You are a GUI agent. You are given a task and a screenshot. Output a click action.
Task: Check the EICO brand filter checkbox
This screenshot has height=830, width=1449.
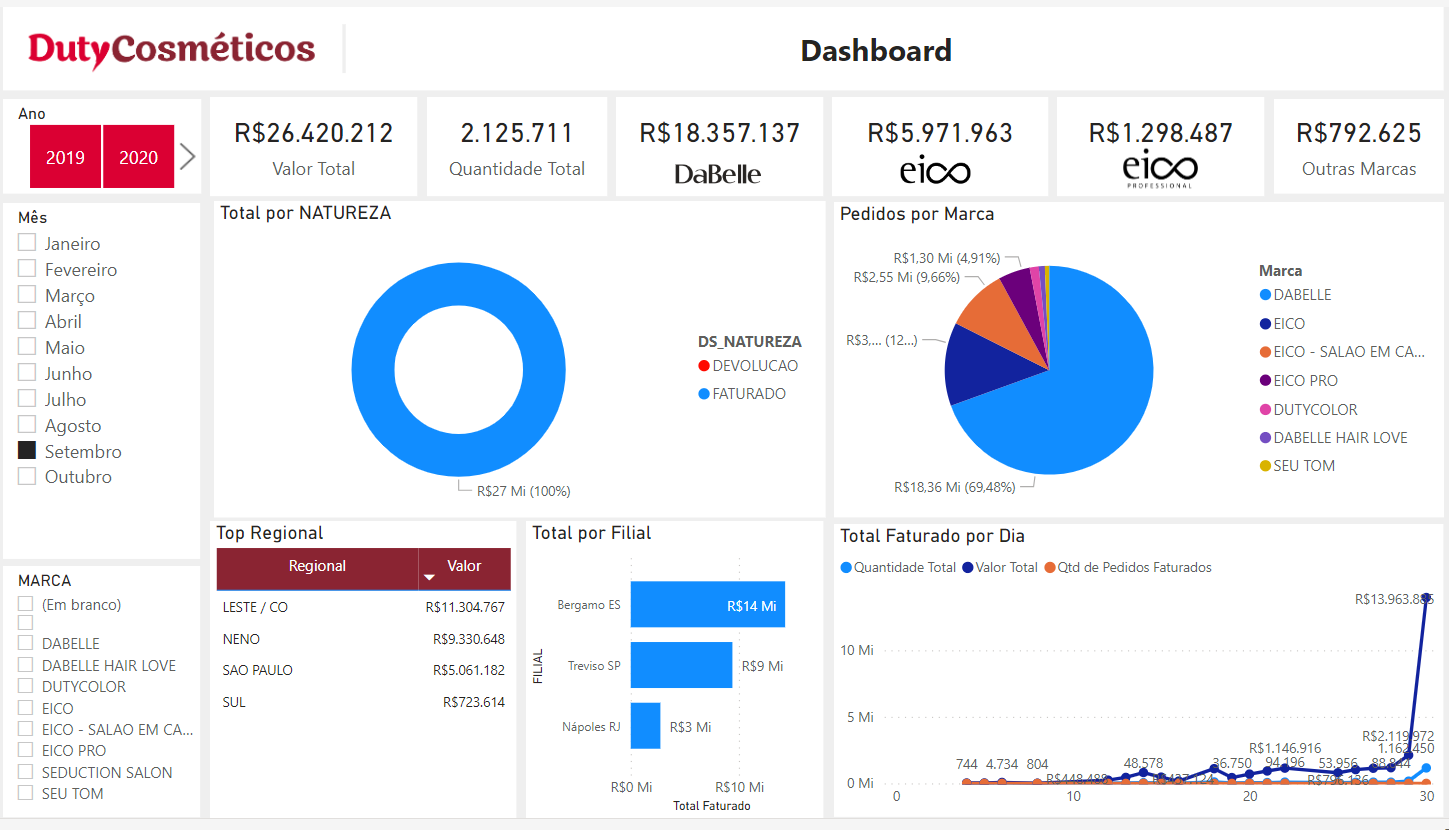(x=25, y=708)
